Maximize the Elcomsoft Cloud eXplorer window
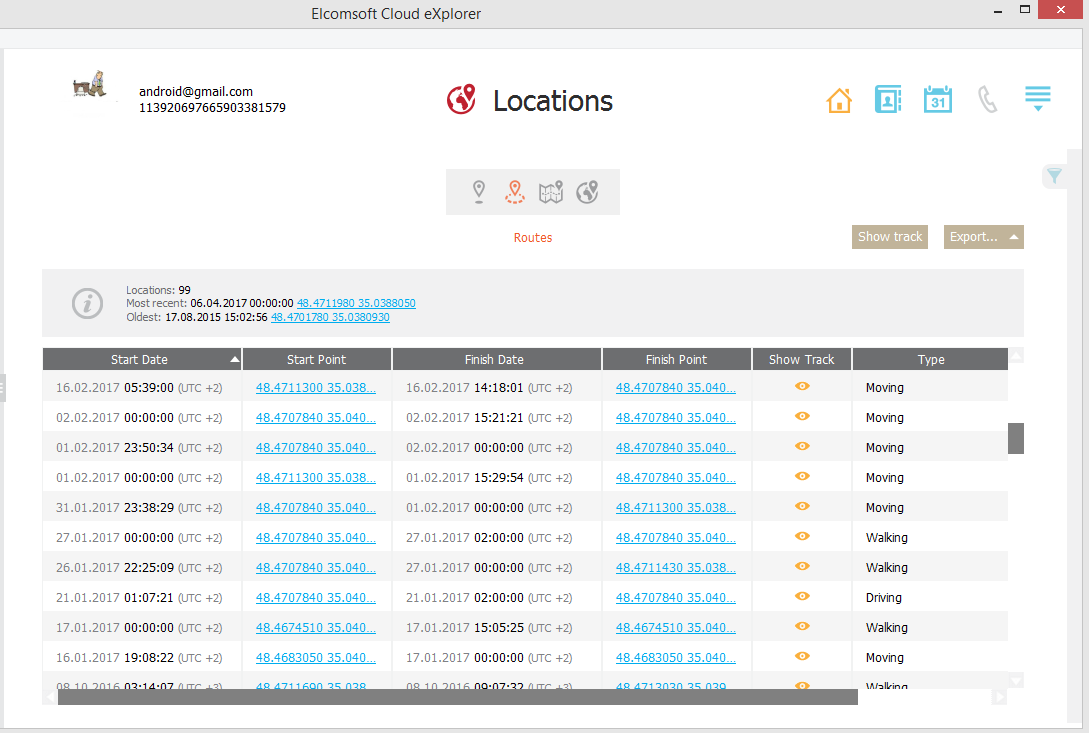The width and height of the screenshot is (1089, 733). point(1024,10)
